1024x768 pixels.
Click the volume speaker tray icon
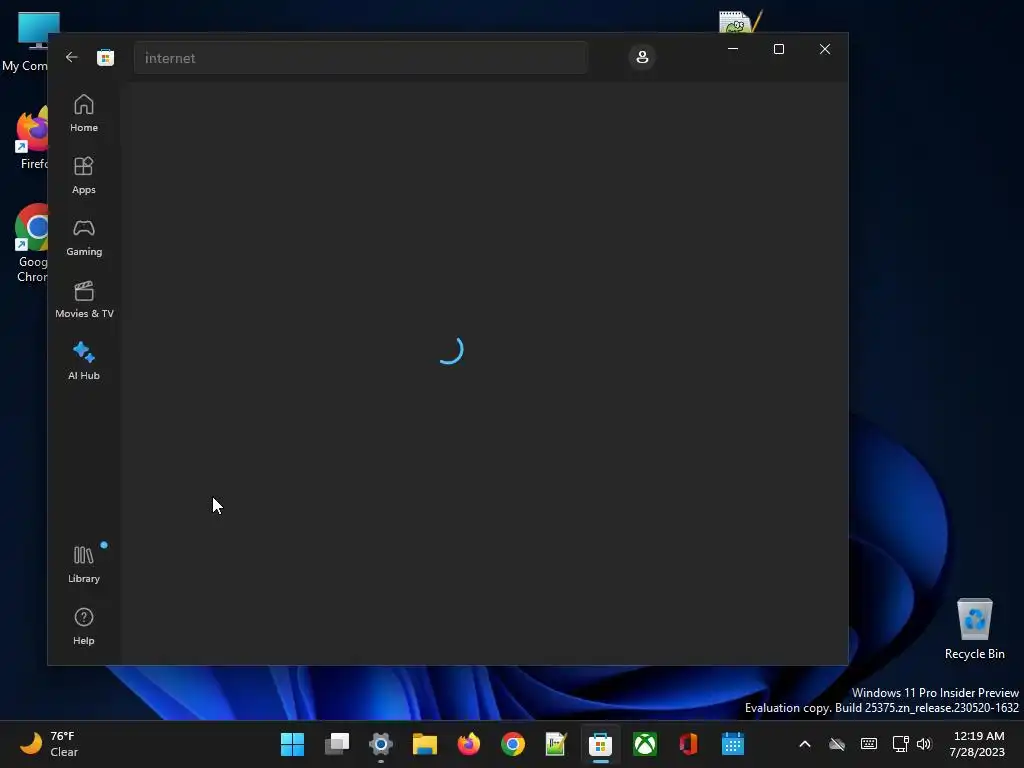[923, 744]
